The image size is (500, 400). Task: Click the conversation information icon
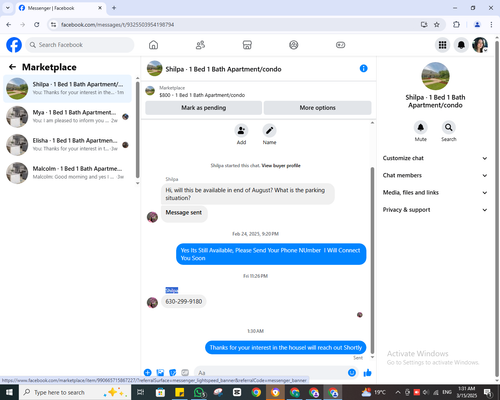coord(364,68)
